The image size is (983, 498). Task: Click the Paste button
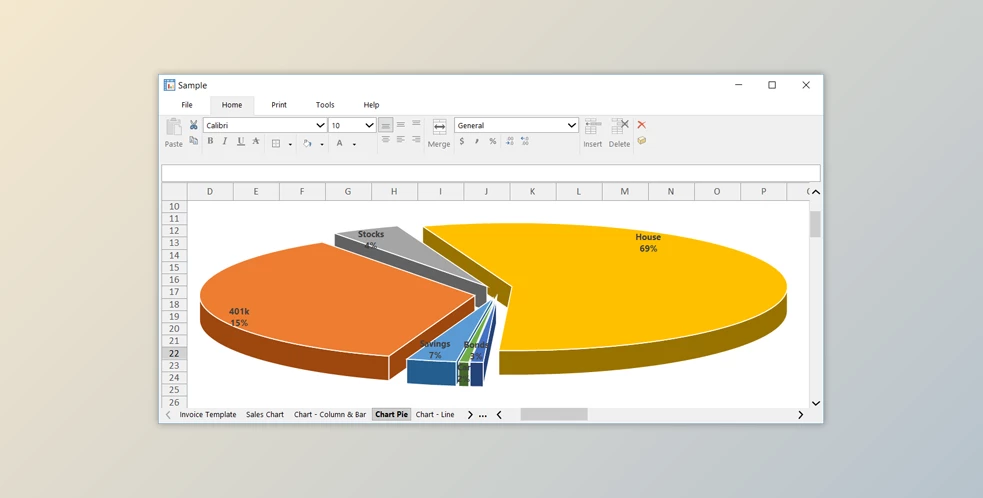click(x=174, y=133)
